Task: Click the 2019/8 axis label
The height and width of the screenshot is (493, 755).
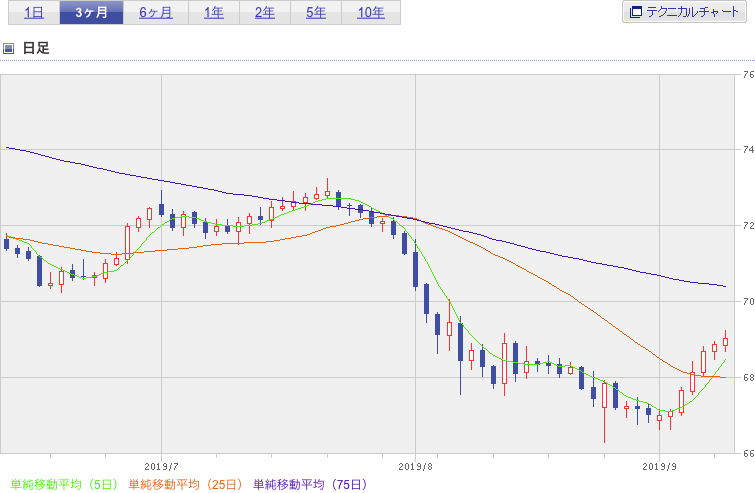Action: pos(416,467)
